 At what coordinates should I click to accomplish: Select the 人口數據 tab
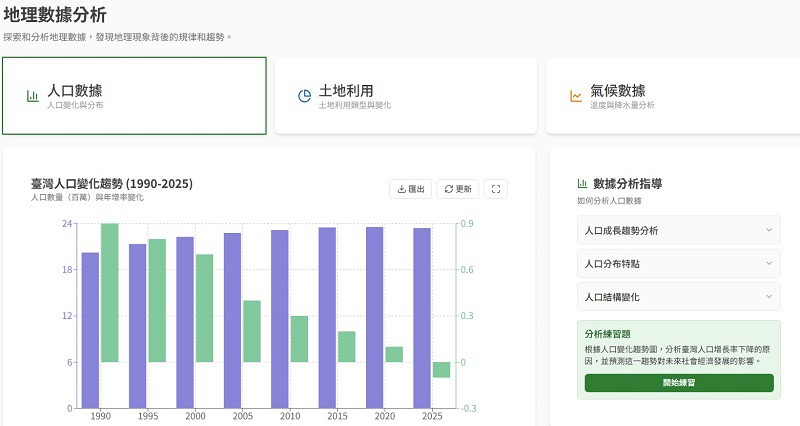click(x=134, y=96)
